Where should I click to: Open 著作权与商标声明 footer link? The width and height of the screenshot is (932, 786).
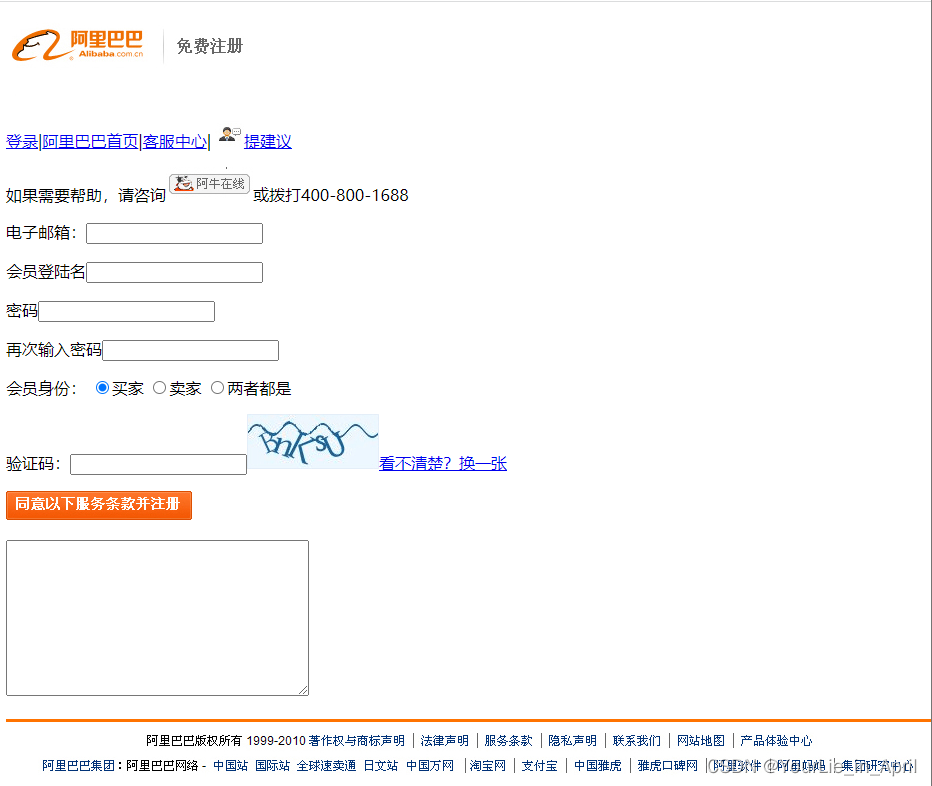[357, 740]
